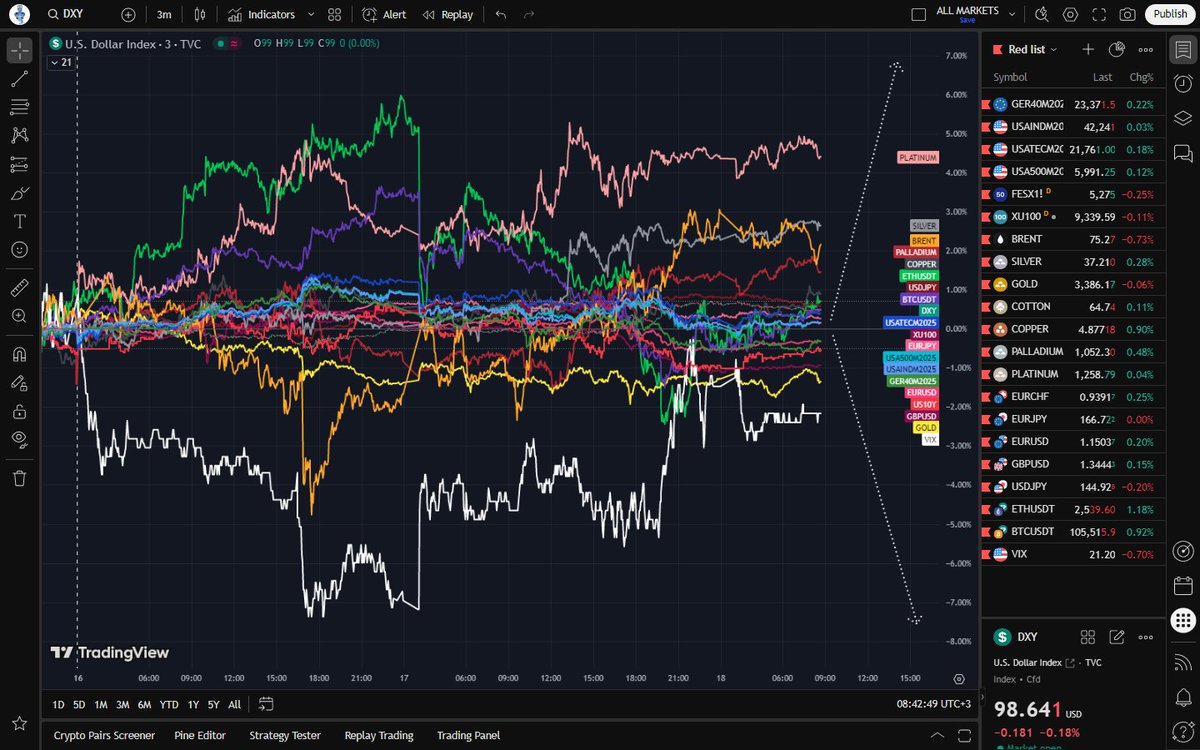
Task: Edit DXY symbol notes in details panel
Action: (1117, 637)
